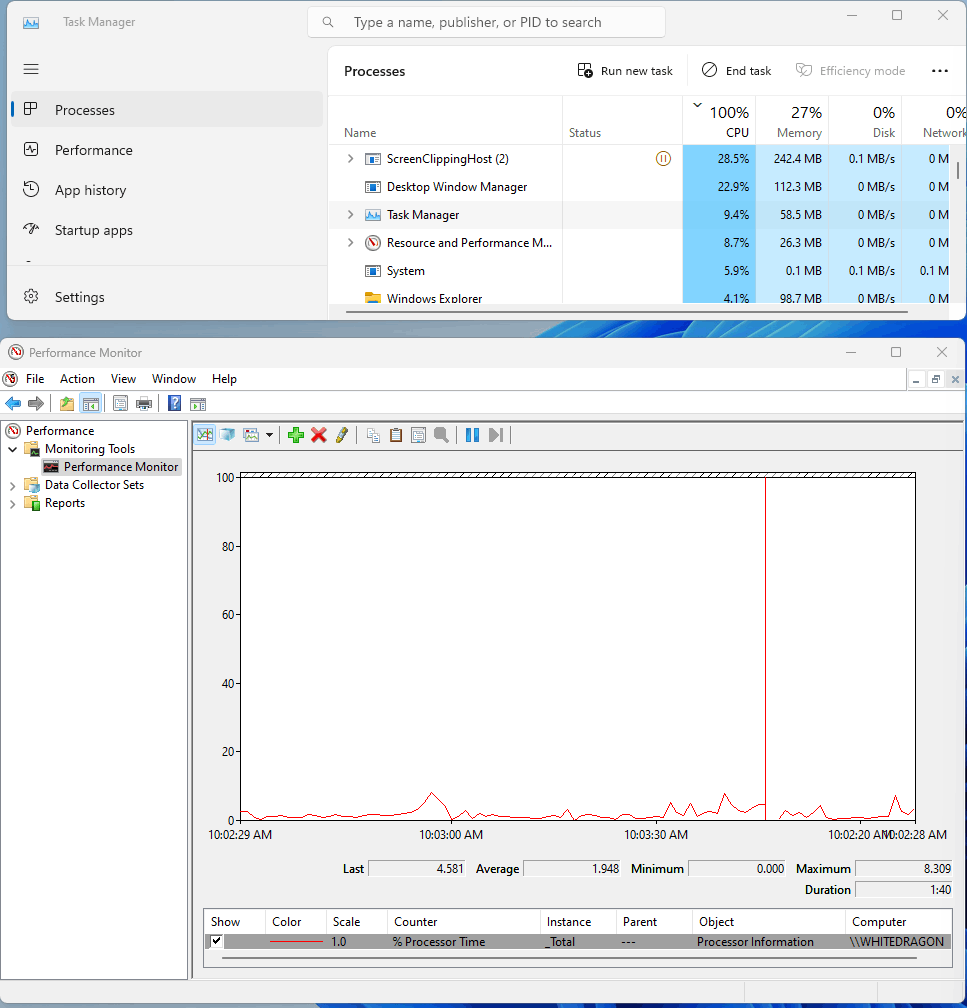967x1008 pixels.
Task: Click the Name column header
Action: pyautogui.click(x=445, y=121)
